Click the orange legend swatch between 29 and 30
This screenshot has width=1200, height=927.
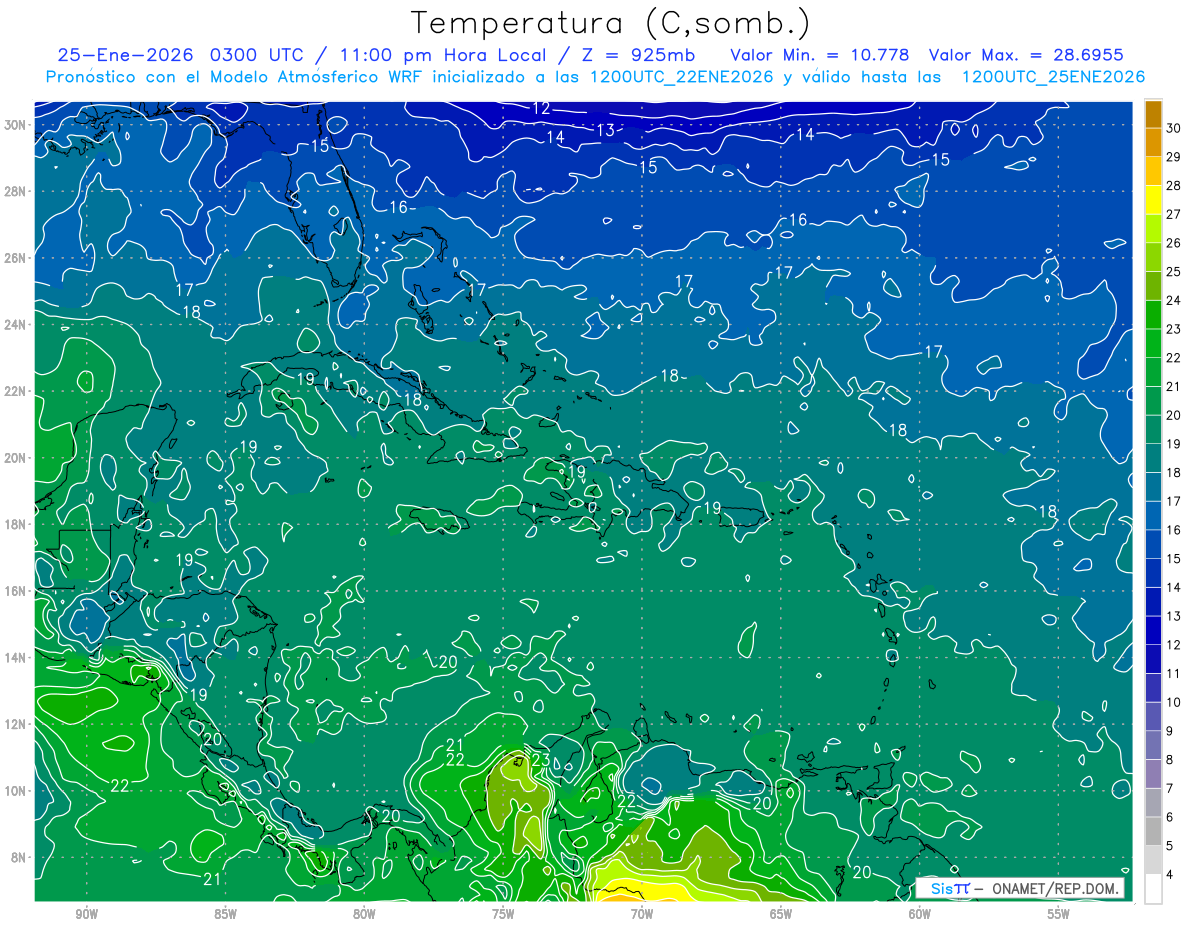click(x=1153, y=142)
